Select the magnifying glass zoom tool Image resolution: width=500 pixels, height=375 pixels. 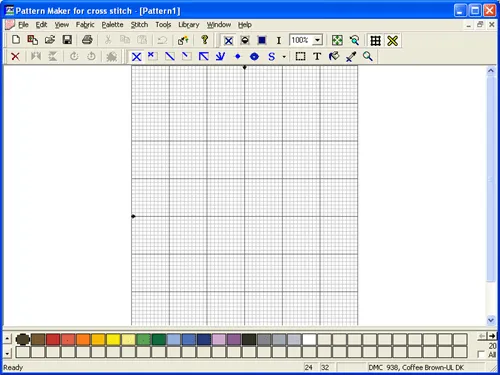click(368, 56)
